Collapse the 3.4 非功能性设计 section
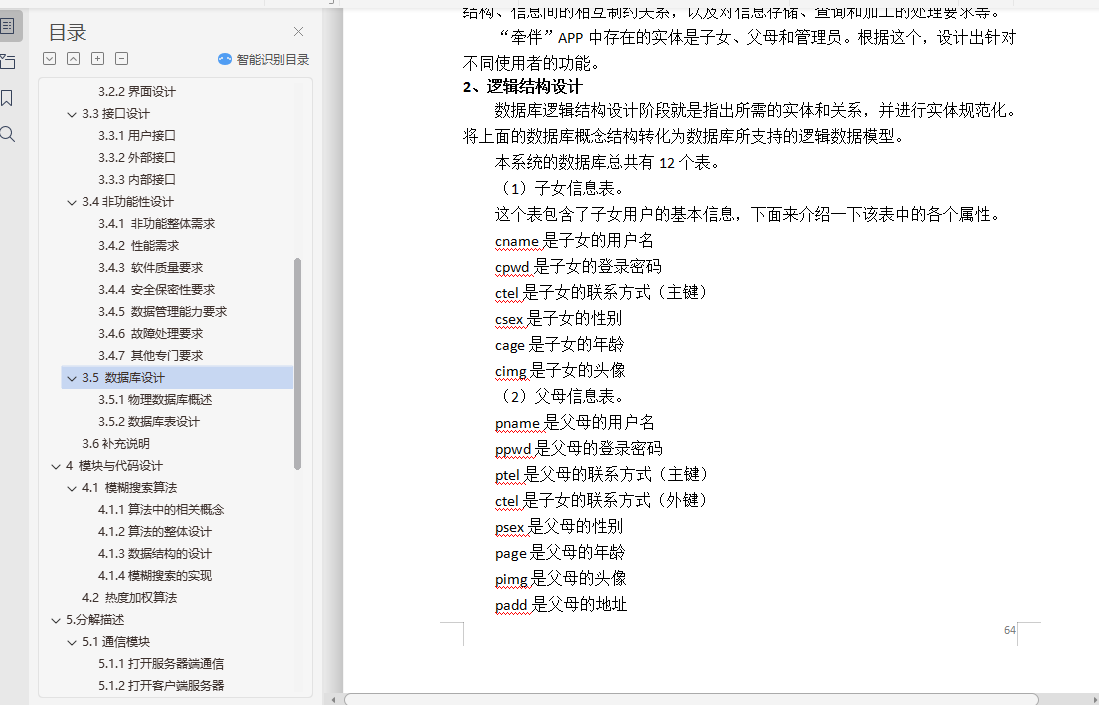 pos(71,203)
